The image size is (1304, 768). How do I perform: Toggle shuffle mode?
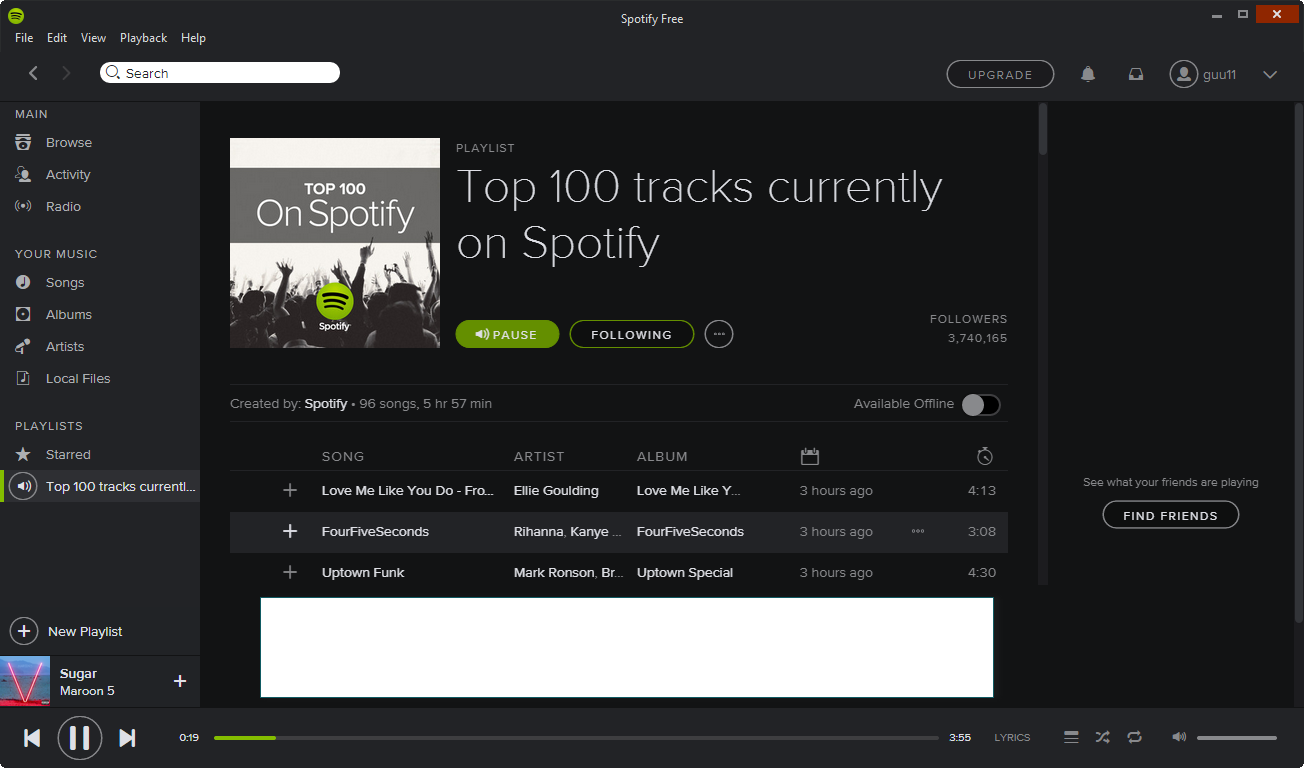click(x=1102, y=738)
